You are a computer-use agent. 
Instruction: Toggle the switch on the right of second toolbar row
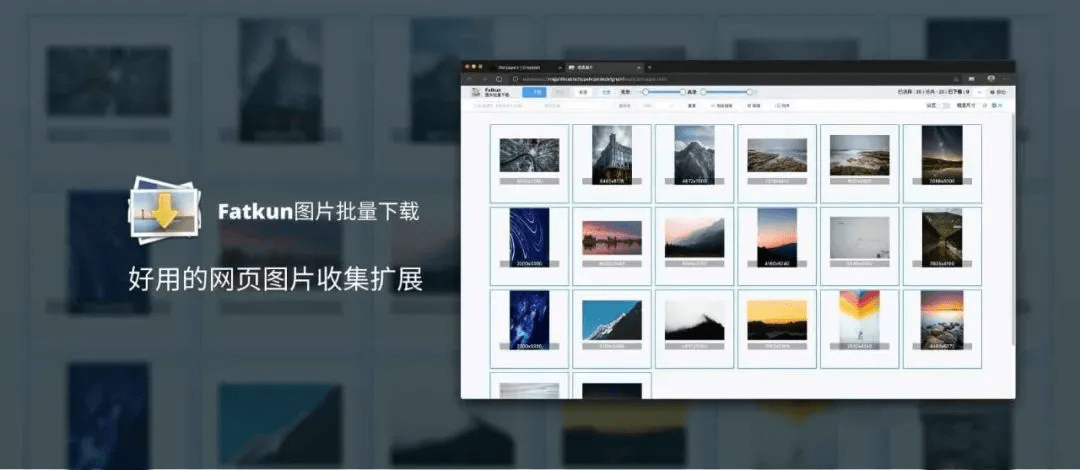[944, 105]
